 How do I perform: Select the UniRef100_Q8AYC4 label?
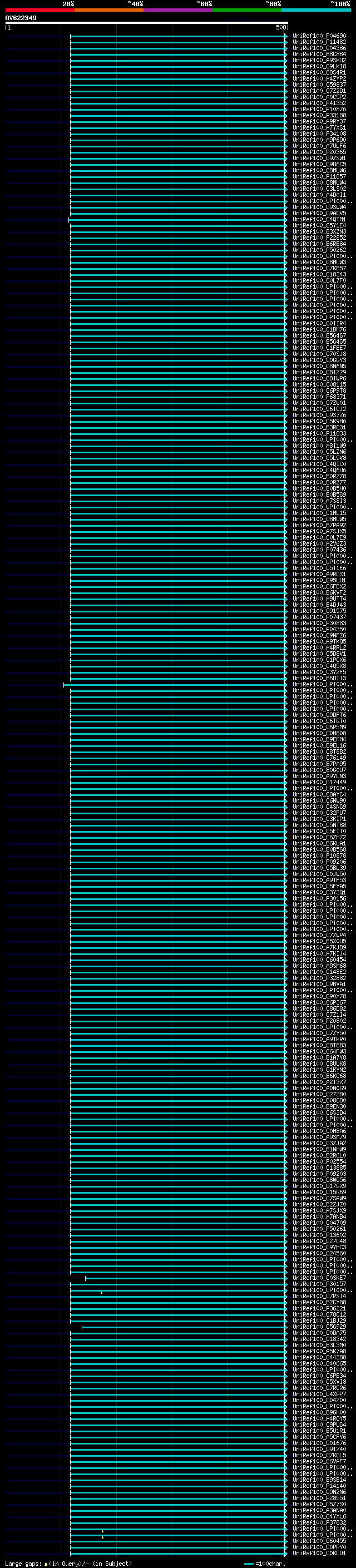point(319,795)
